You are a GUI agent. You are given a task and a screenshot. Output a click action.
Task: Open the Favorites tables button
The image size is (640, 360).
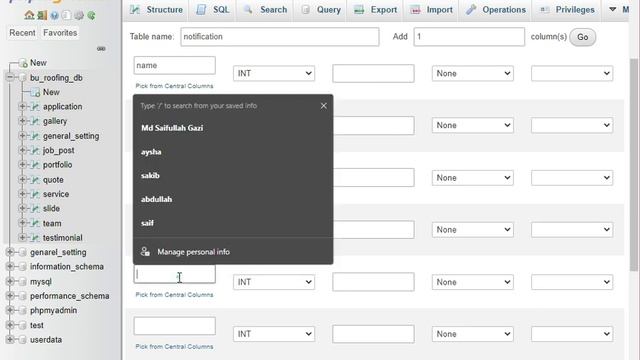60,33
